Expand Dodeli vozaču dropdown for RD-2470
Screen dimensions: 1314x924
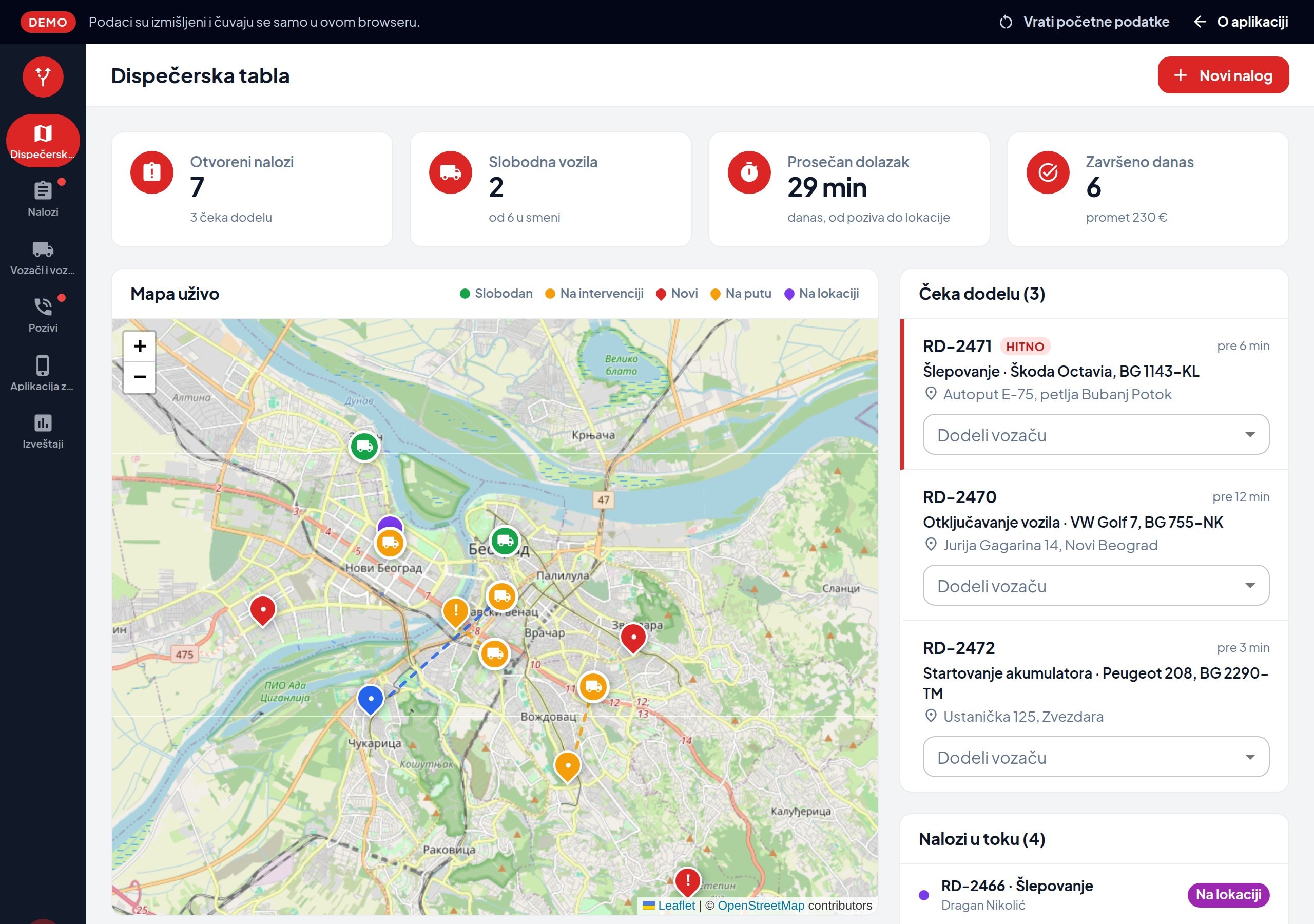coord(1095,585)
